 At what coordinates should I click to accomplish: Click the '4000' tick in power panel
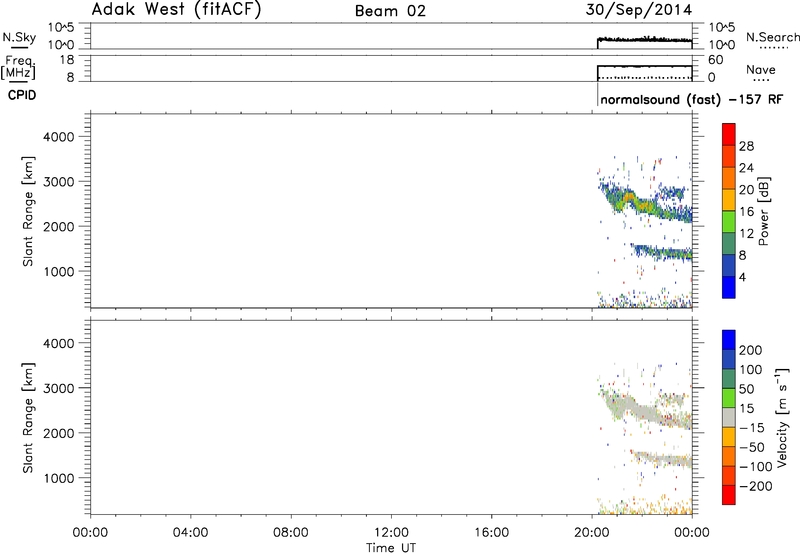59,137
